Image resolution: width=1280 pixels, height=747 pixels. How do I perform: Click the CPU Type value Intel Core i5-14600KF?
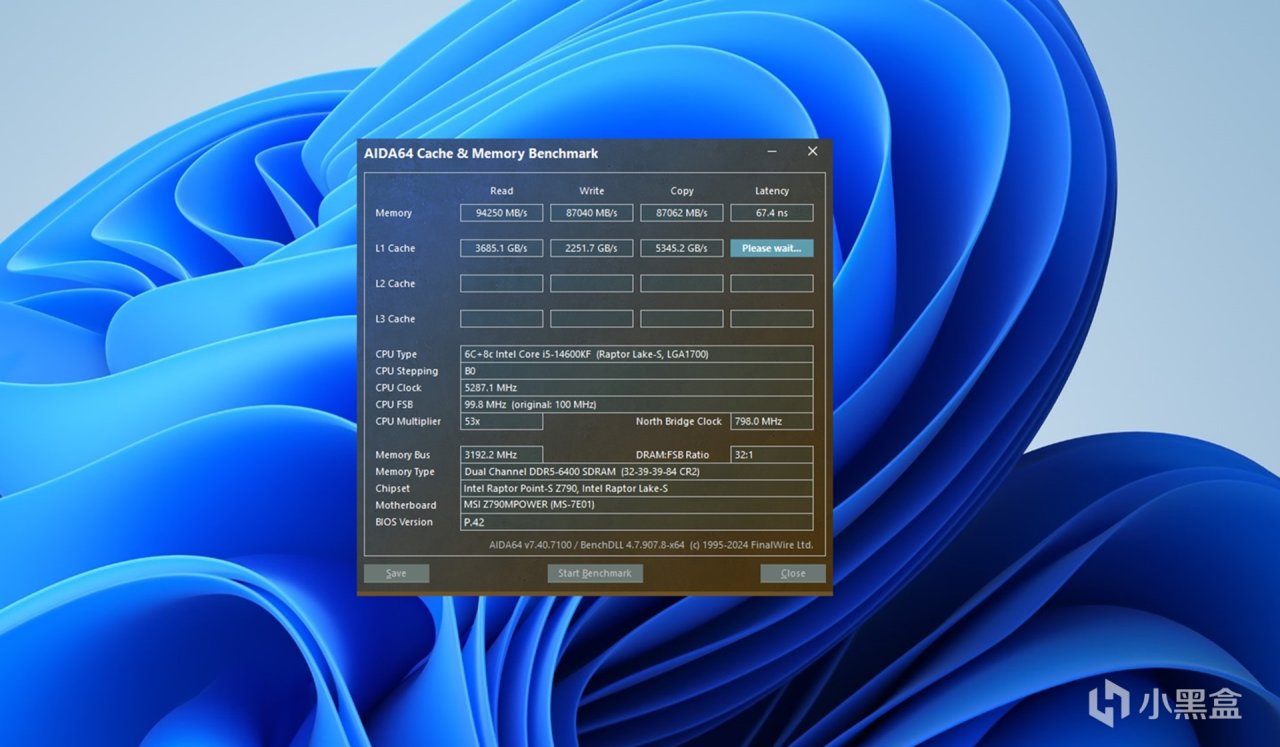point(637,354)
